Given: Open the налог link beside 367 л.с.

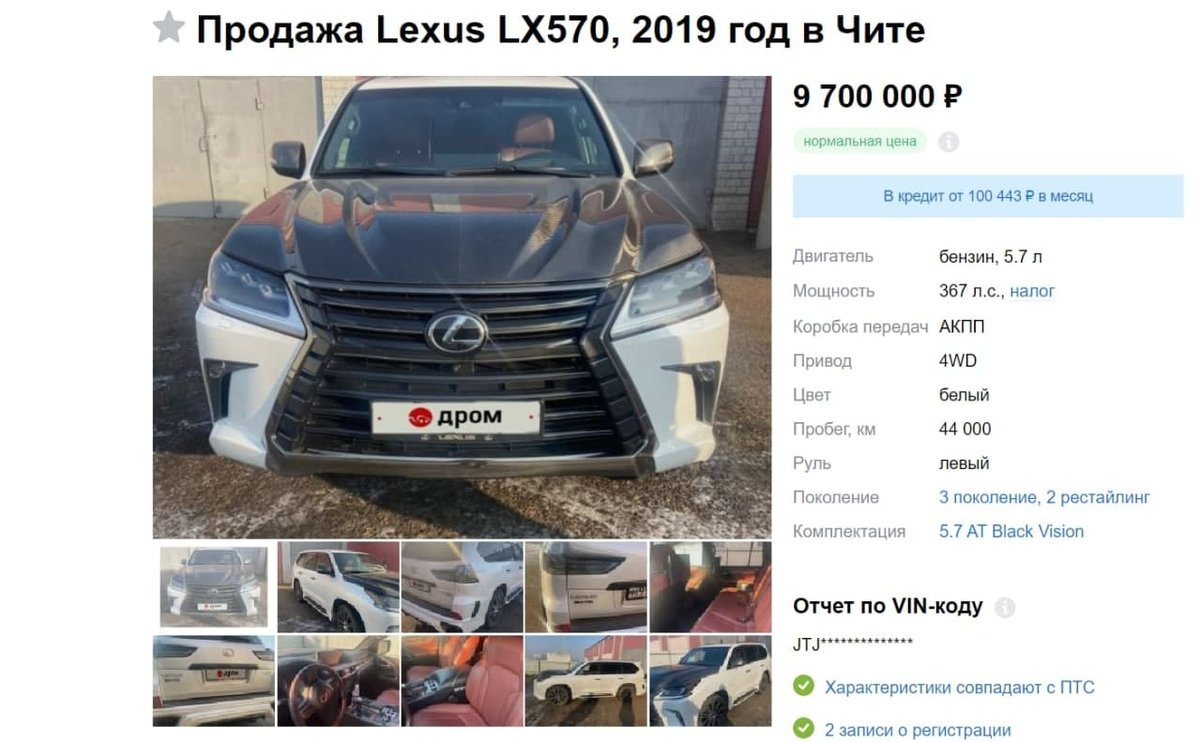Looking at the screenshot, I should (1032, 291).
